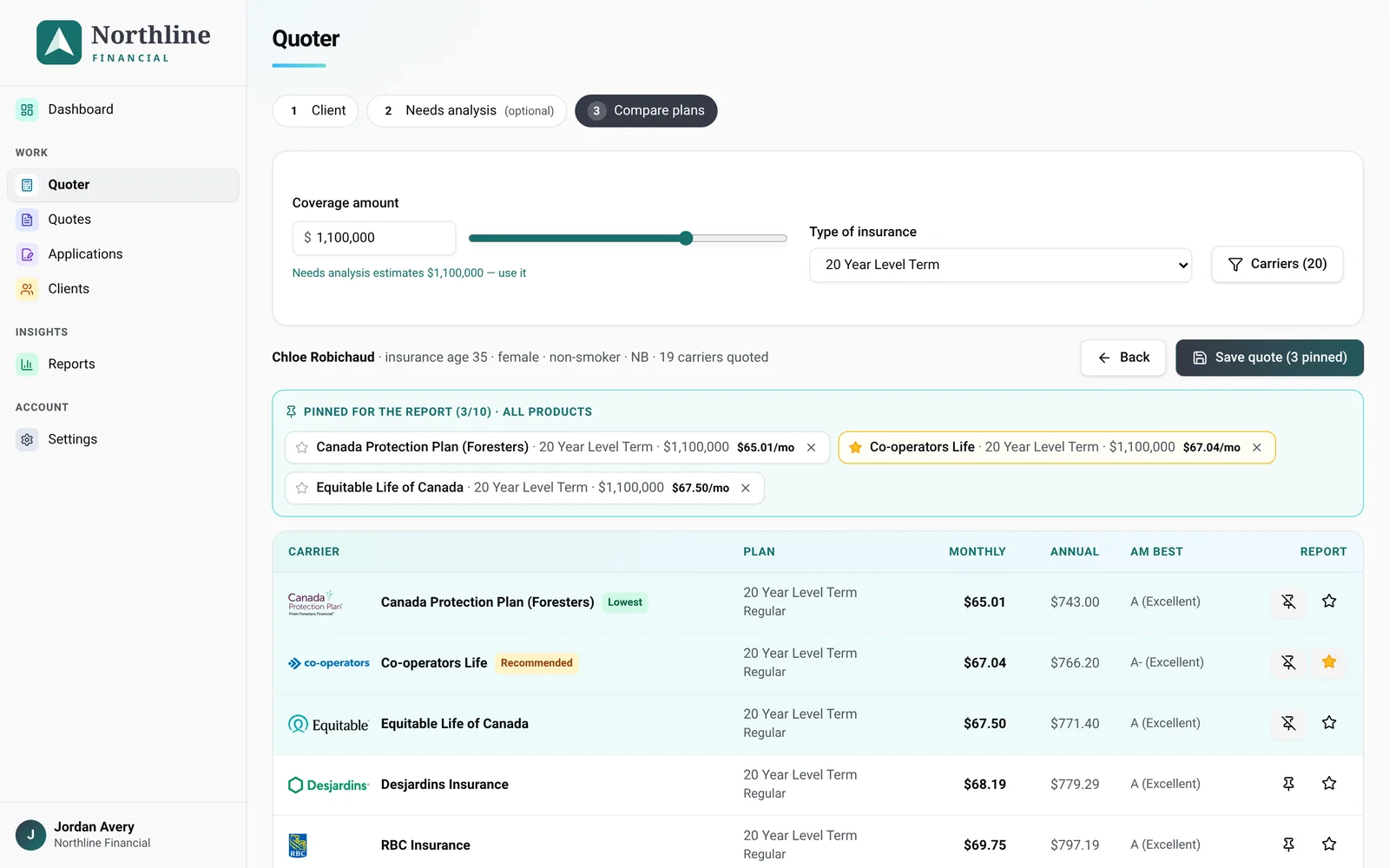1389x868 pixels.
Task: Click the Back button
Action: (x=1123, y=358)
